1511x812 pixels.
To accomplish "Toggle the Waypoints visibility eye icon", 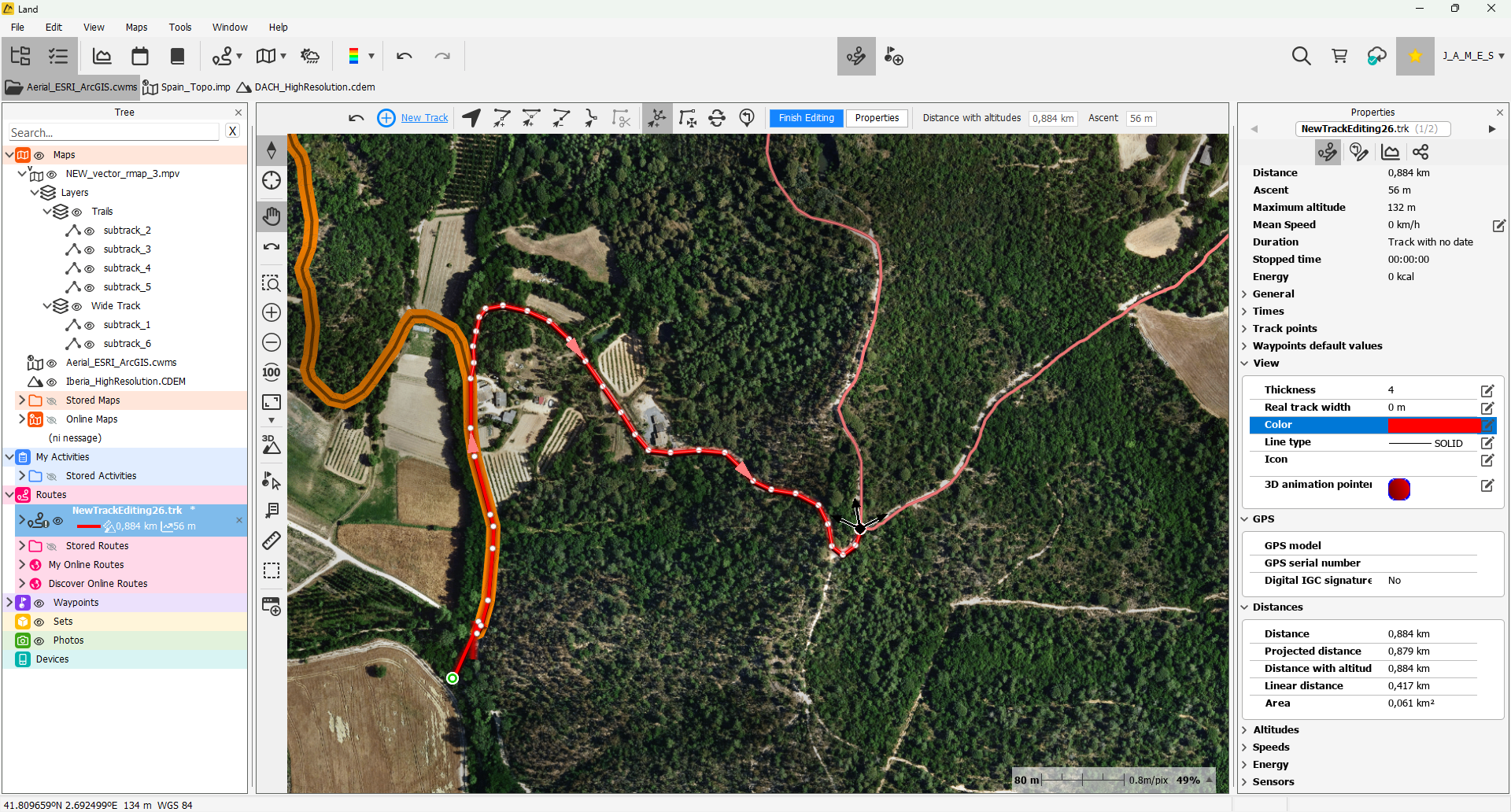I will 39,603.
